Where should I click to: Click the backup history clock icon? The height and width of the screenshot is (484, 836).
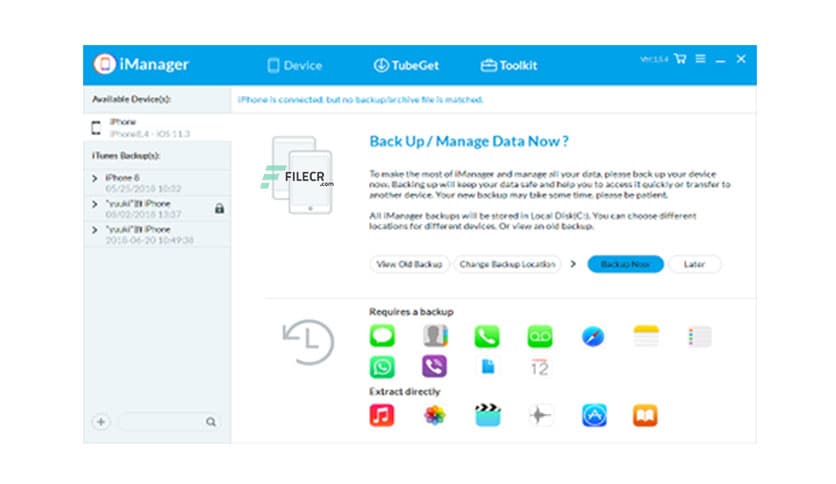point(308,342)
